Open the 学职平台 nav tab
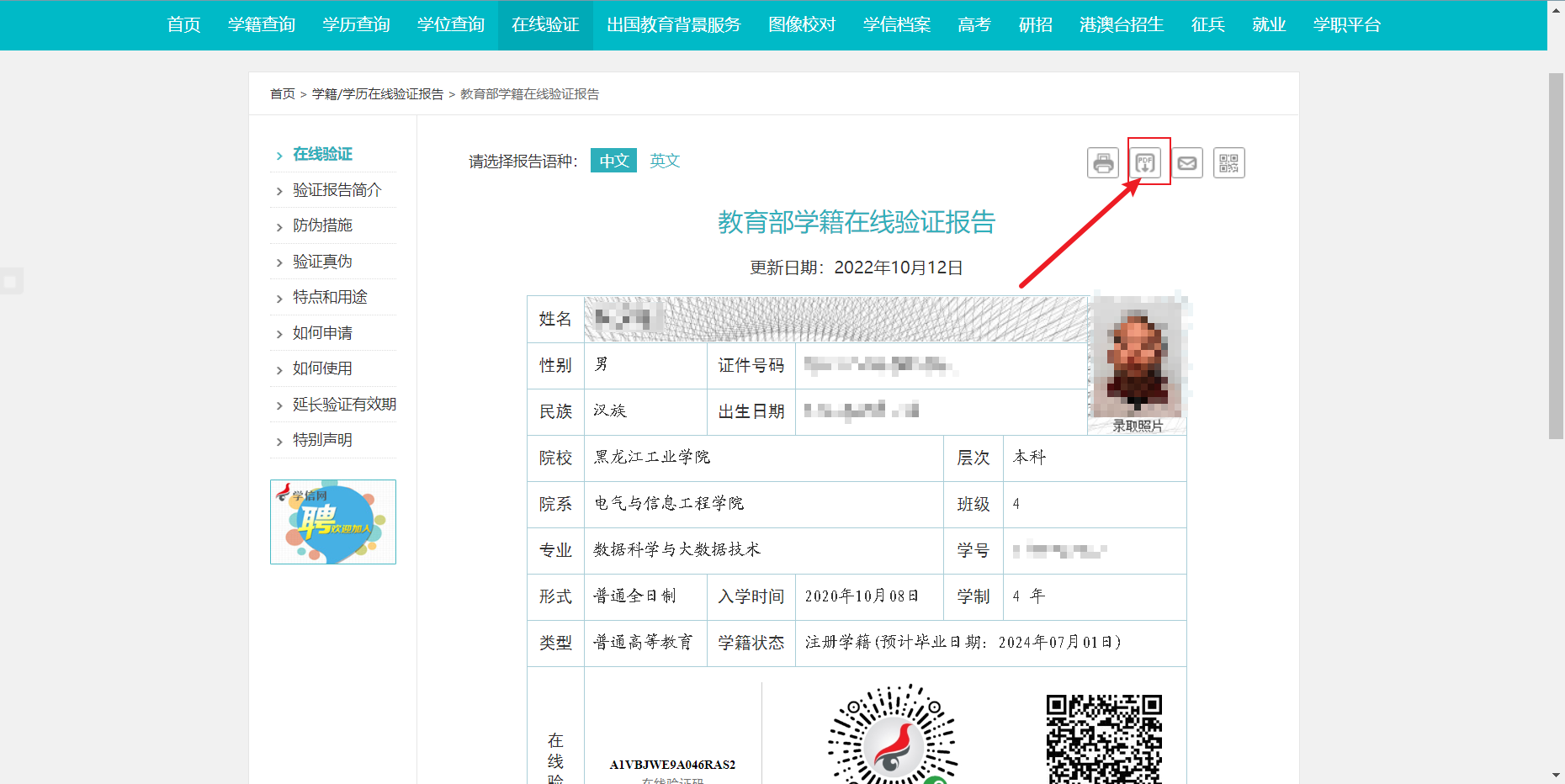The height and width of the screenshot is (784, 1565). (1347, 25)
